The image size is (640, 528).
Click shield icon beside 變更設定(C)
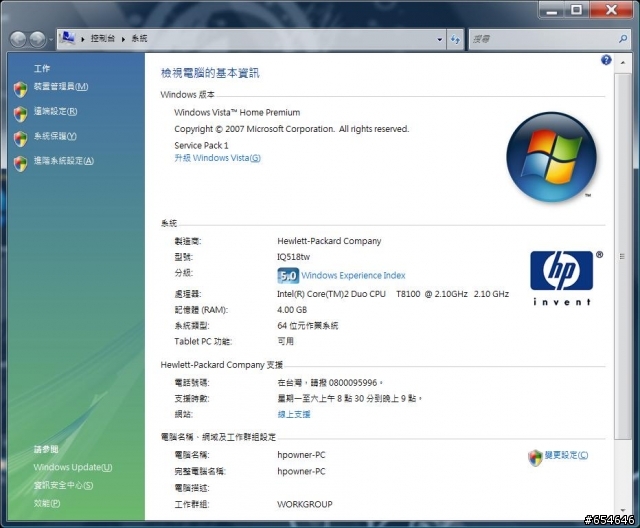click(535, 458)
